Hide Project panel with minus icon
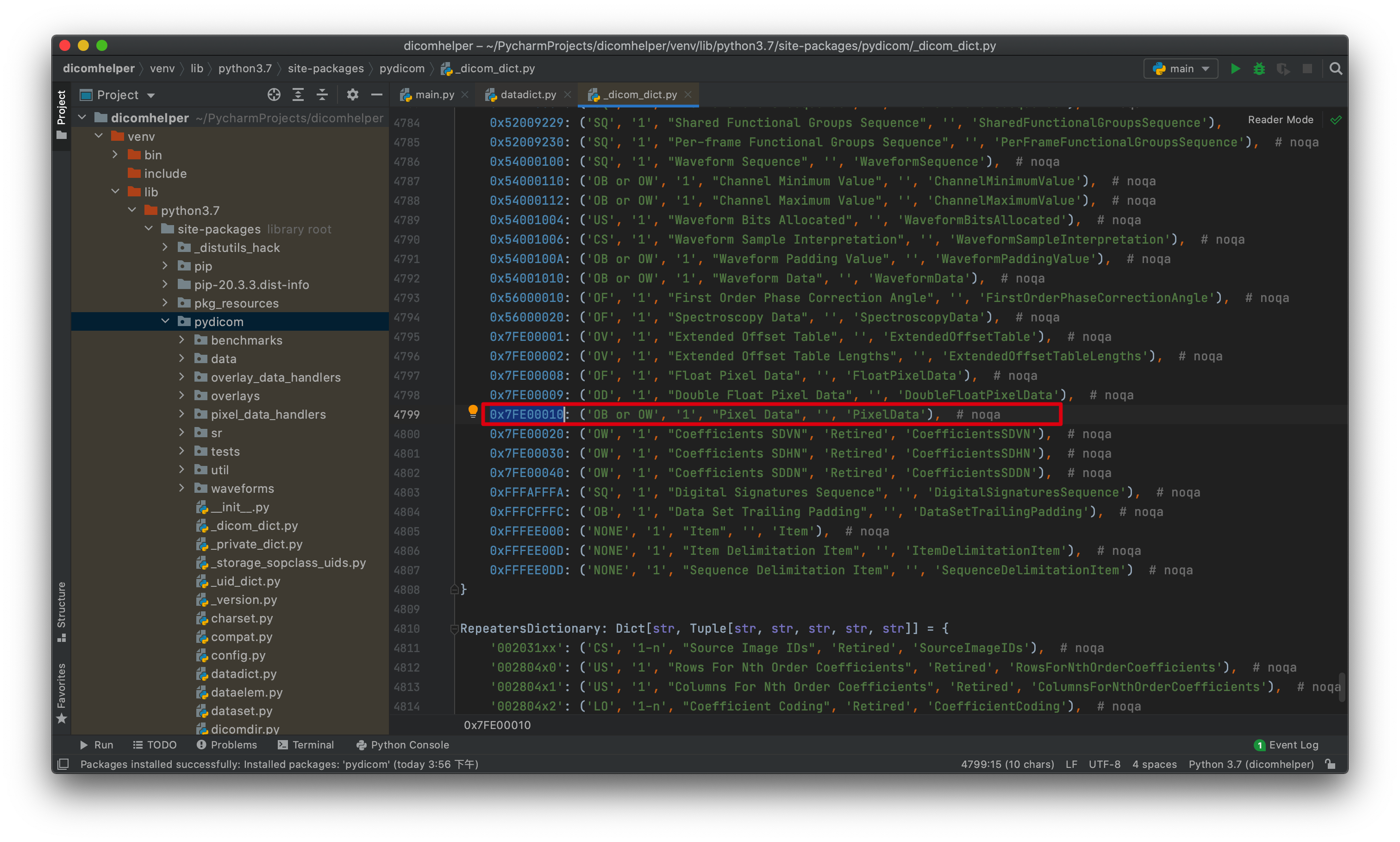 [x=376, y=95]
